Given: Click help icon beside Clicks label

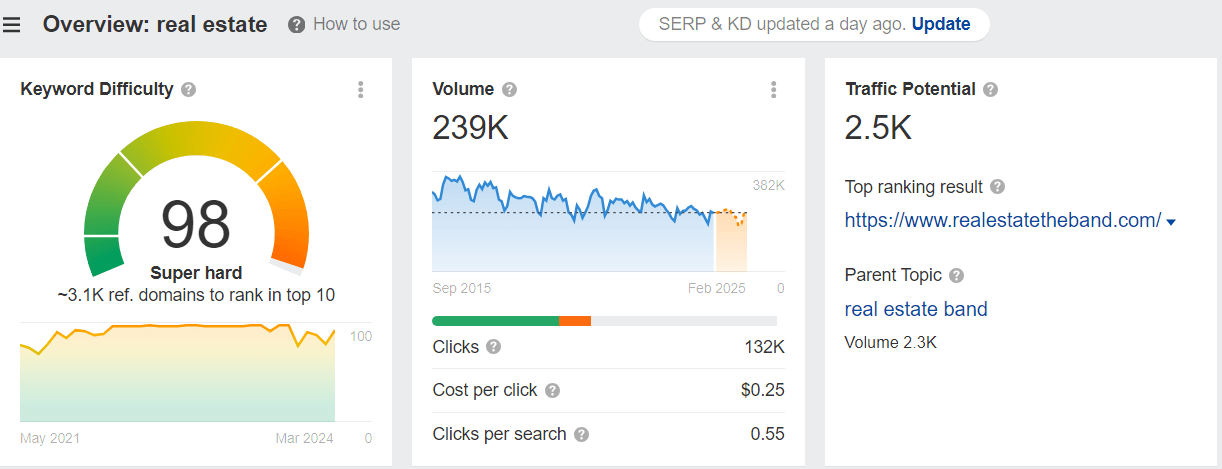Looking at the screenshot, I should 493,347.
